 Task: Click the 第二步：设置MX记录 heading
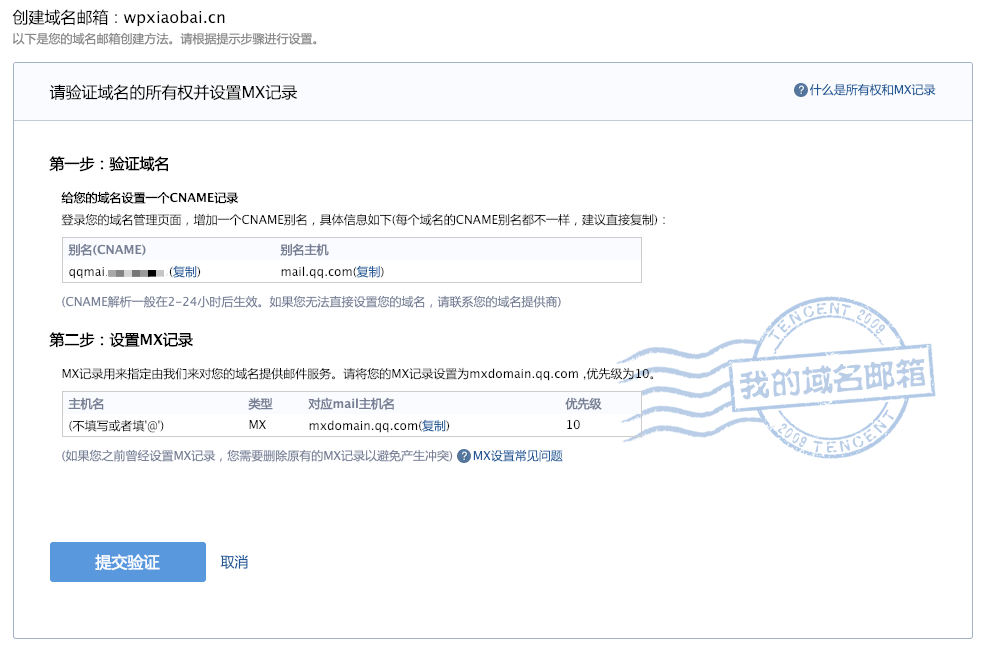point(121,341)
